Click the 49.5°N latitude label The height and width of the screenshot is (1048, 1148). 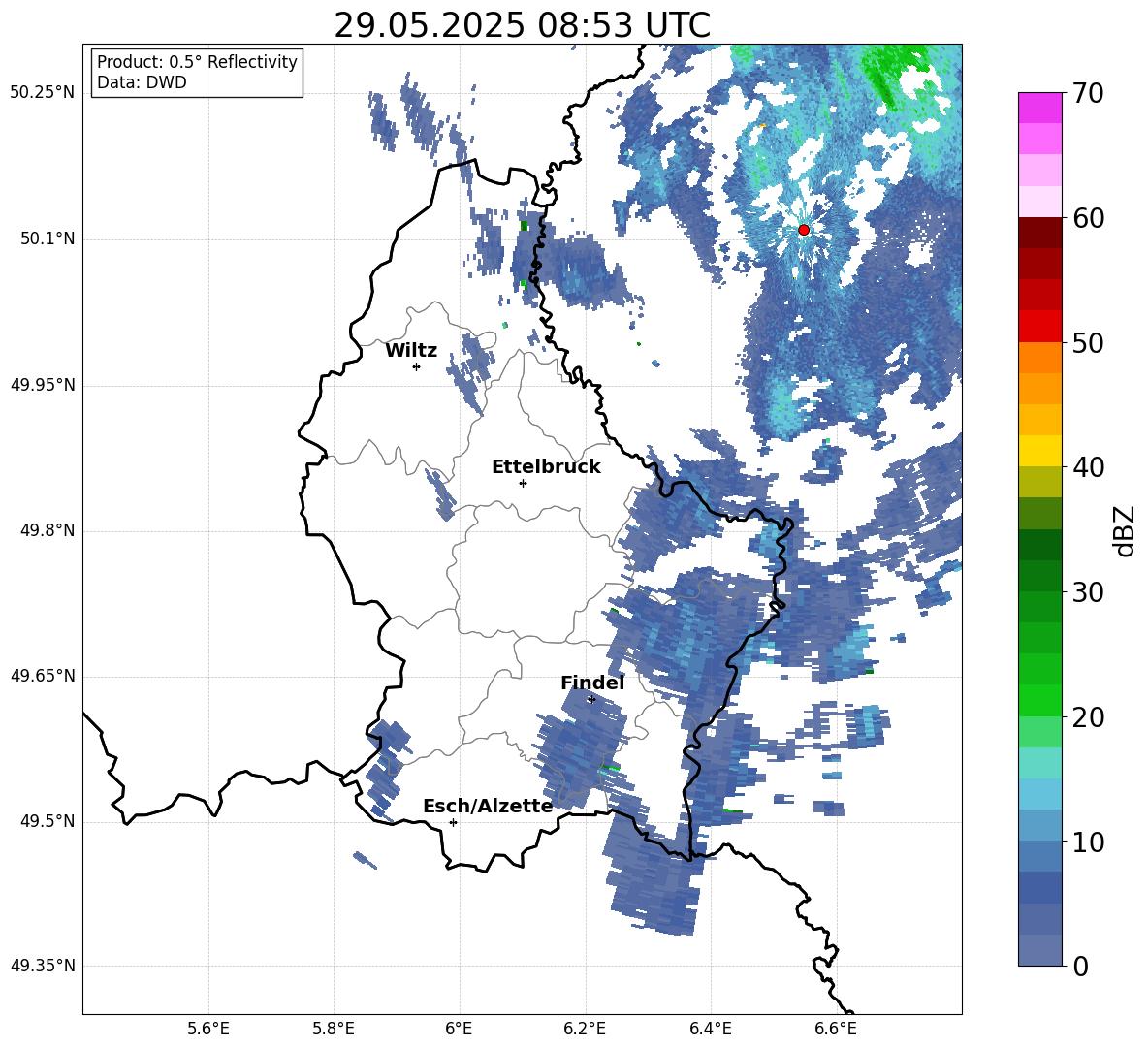tap(47, 821)
